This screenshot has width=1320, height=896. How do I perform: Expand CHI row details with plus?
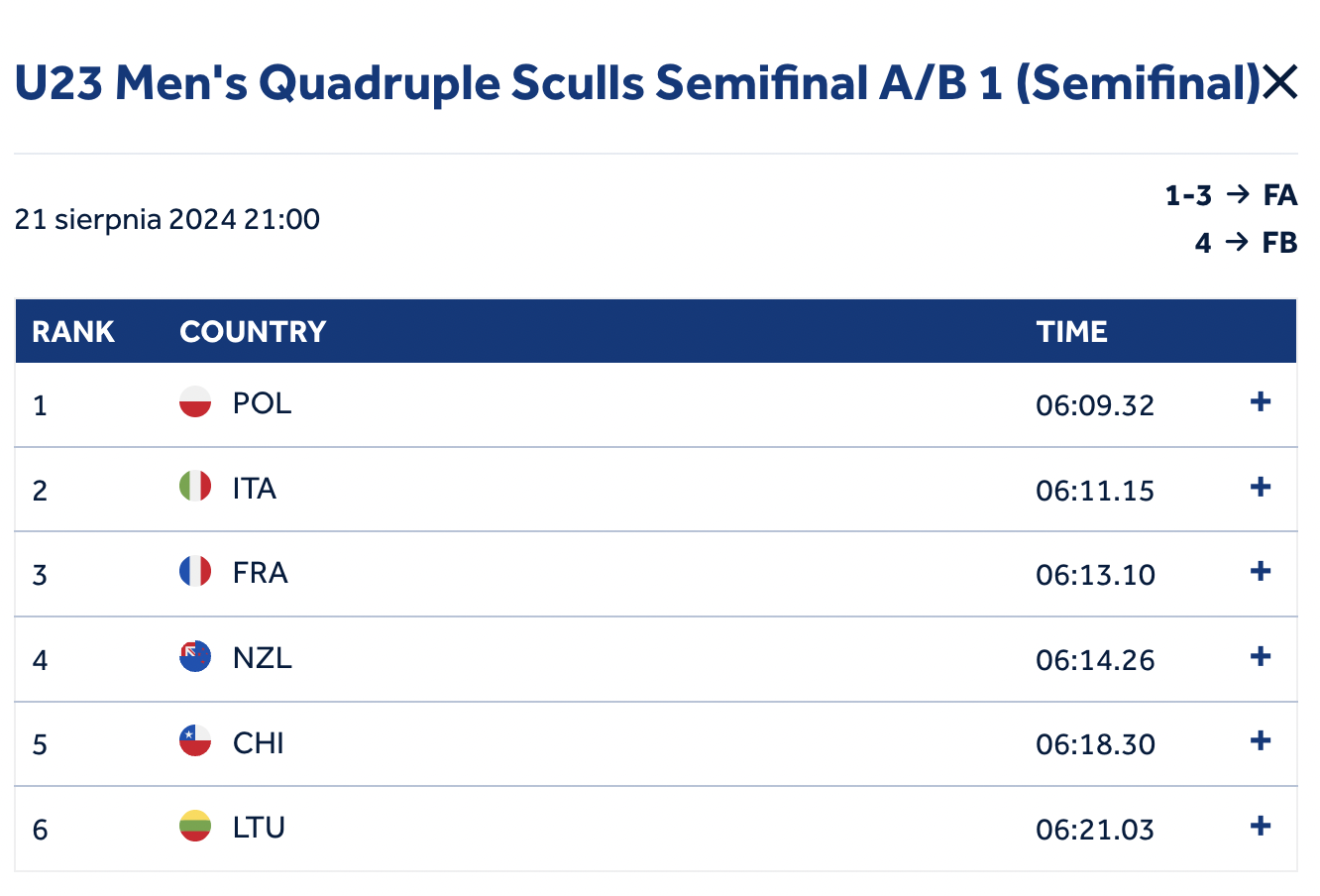coord(1261,740)
